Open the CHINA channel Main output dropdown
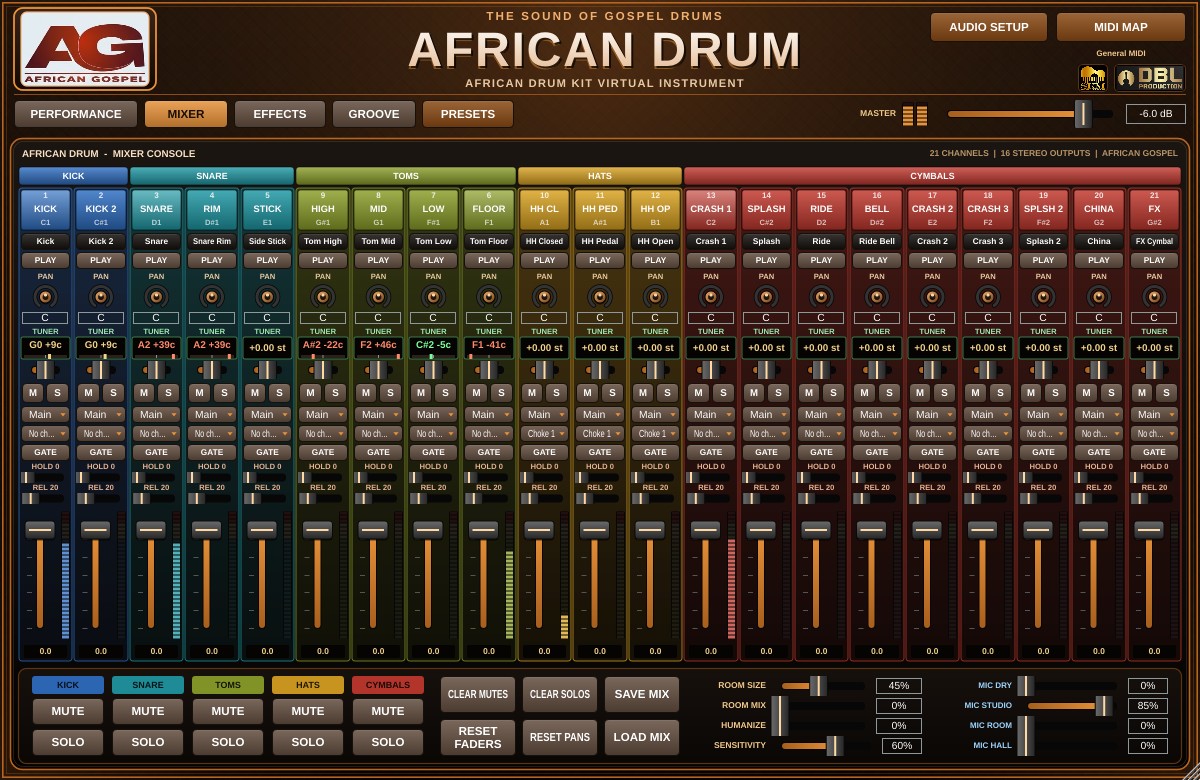This screenshot has height=780, width=1200. point(1099,414)
